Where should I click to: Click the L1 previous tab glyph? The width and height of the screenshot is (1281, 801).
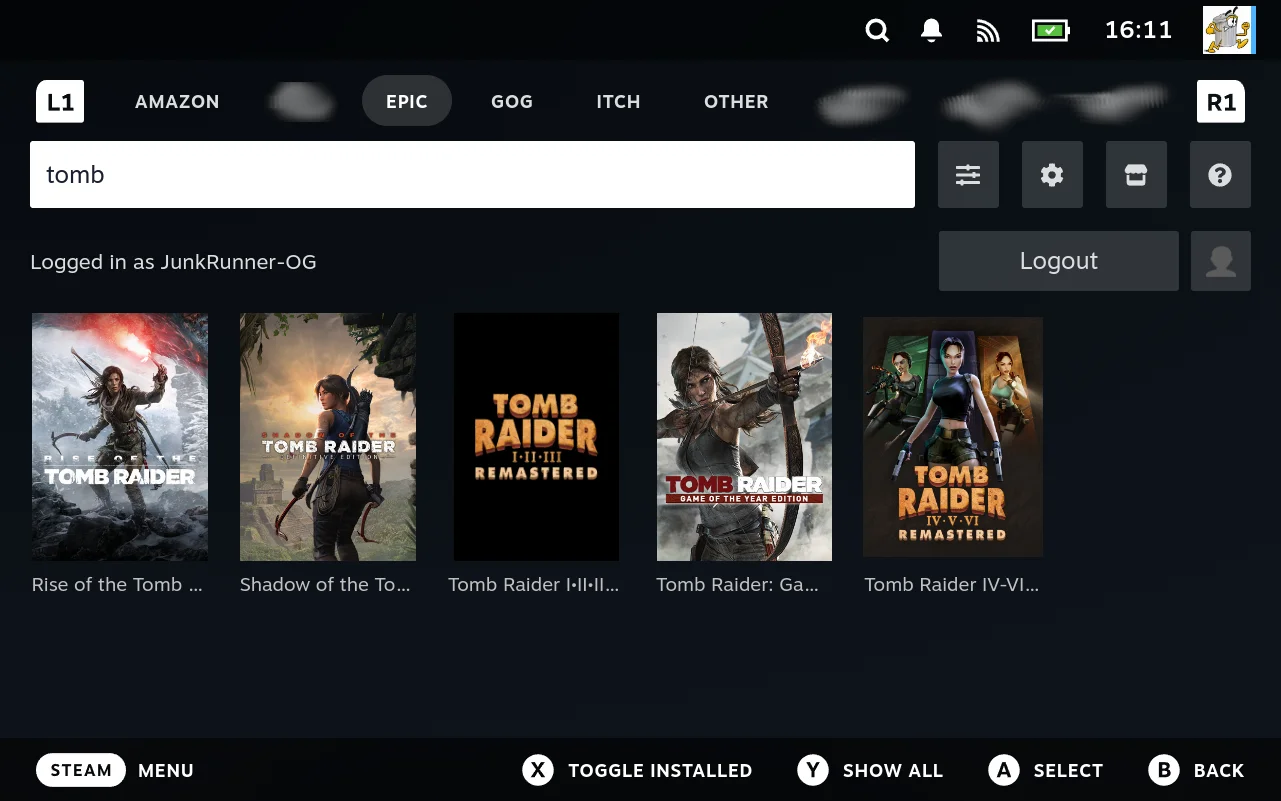(60, 102)
